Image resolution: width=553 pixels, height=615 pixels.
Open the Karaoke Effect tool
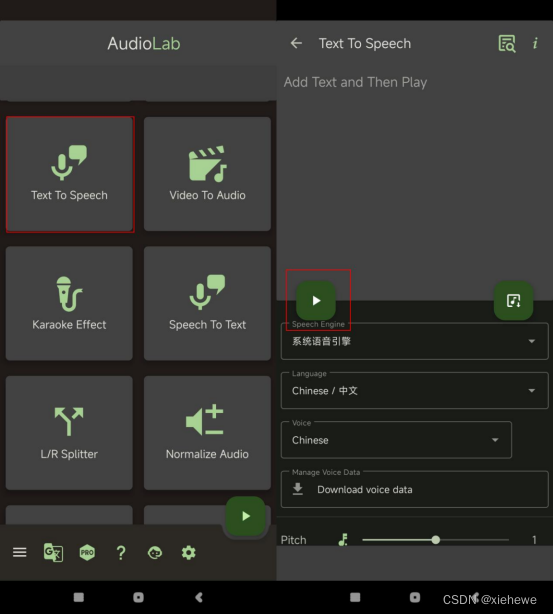click(x=69, y=304)
